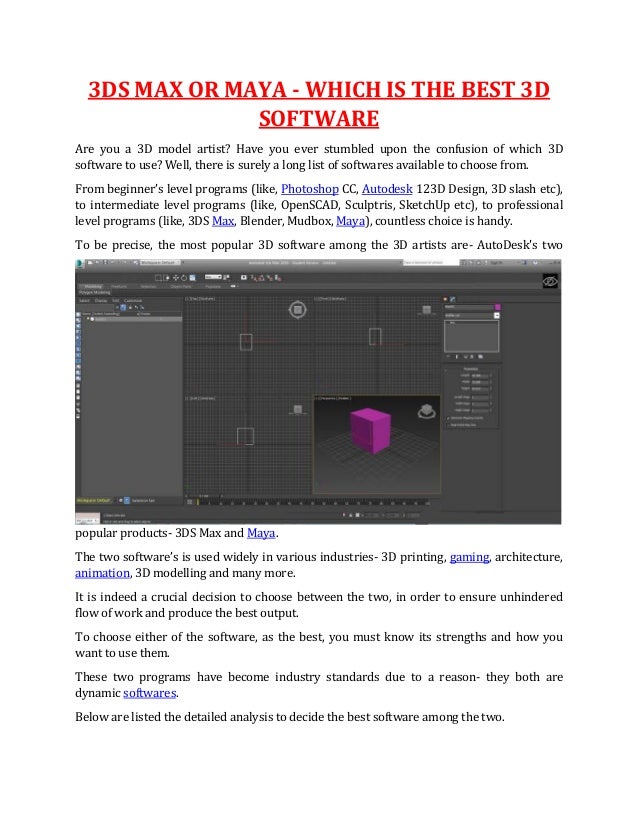Select Box in the modifier stack
Image resolution: width=638 pixels, height=826 pixels.
(x=452, y=322)
